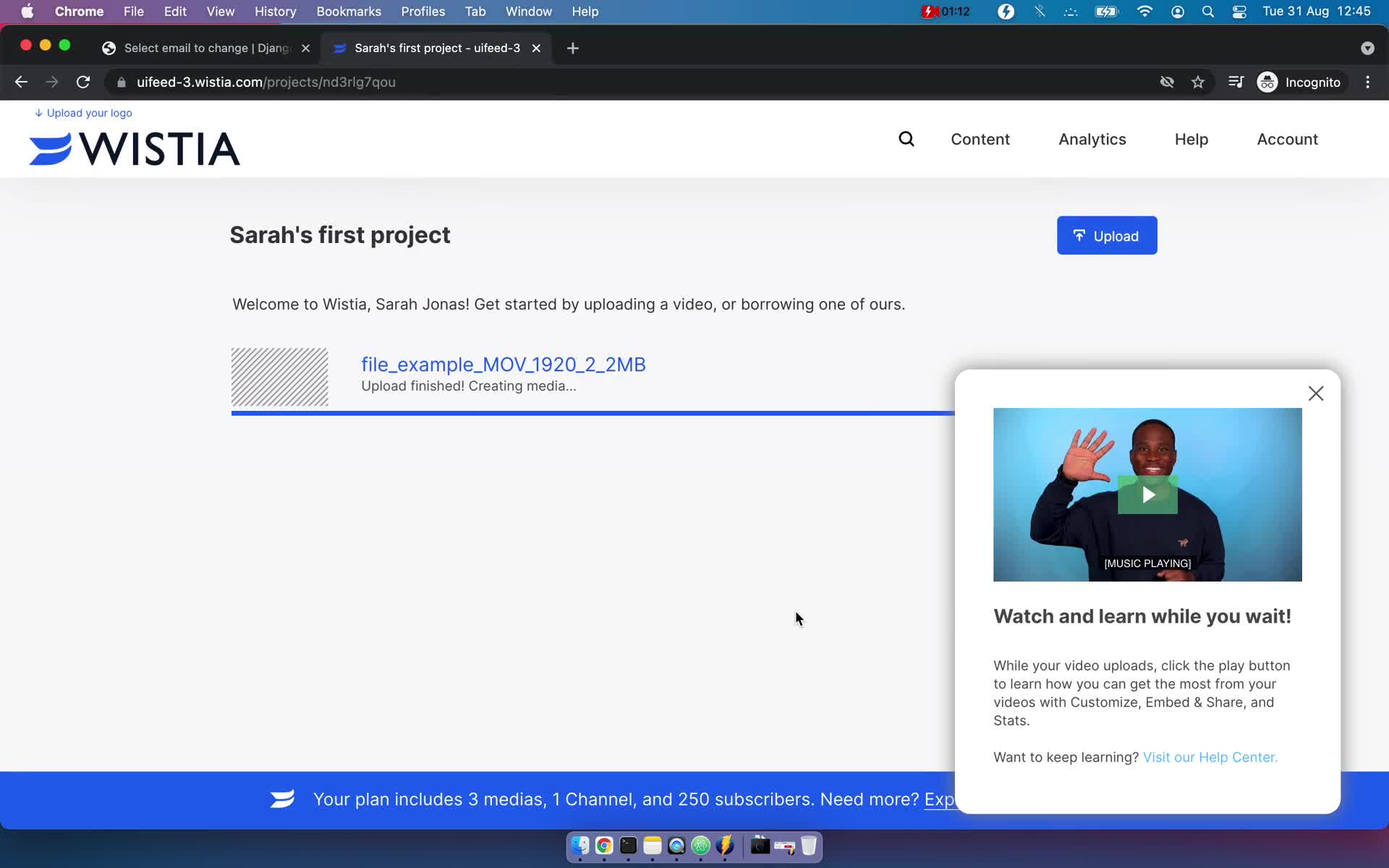1389x868 pixels.
Task: Open the tab search dropdown arrow
Action: click(x=1367, y=48)
